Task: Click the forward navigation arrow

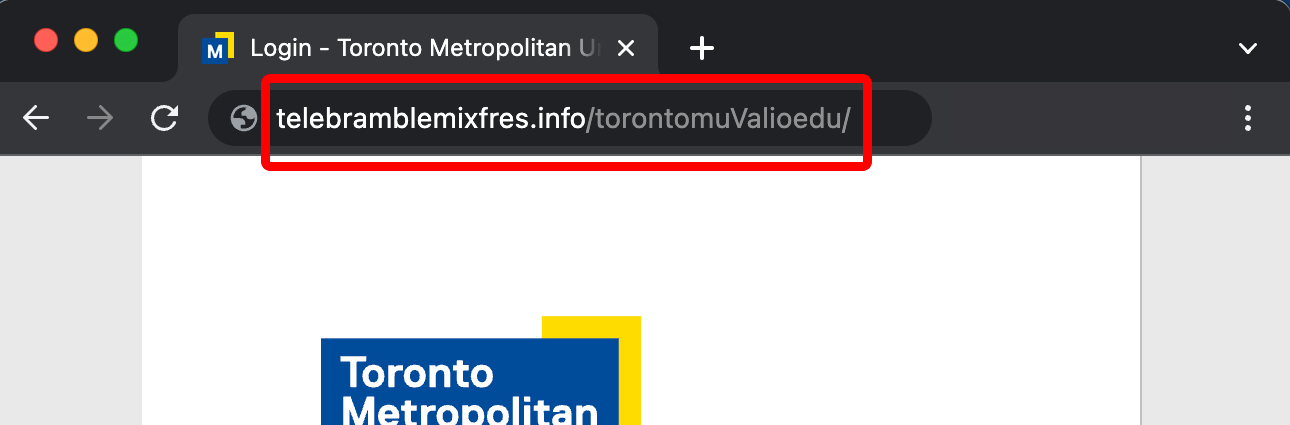Action: [x=100, y=118]
